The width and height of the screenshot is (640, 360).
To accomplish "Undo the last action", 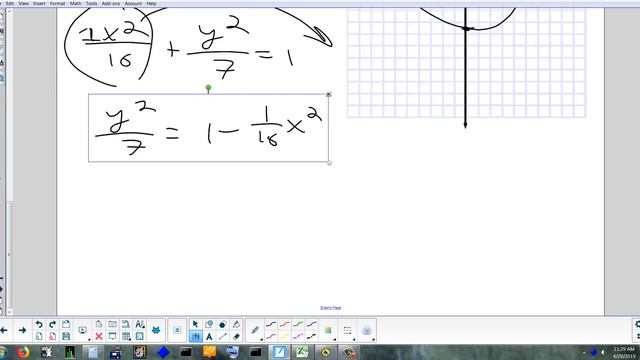I will (39, 324).
